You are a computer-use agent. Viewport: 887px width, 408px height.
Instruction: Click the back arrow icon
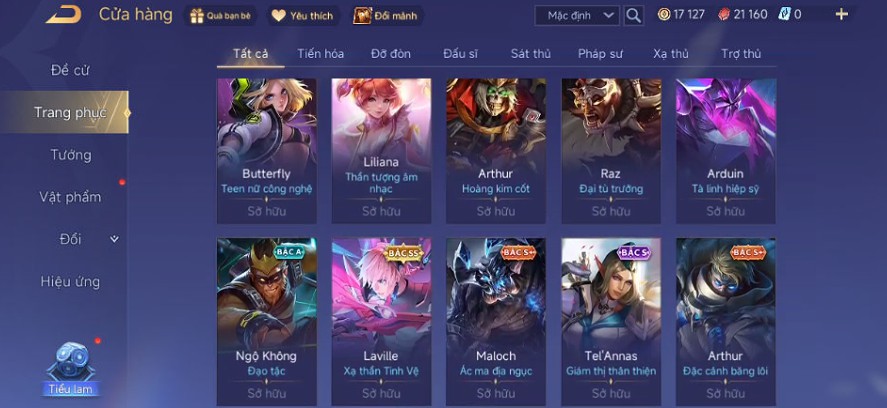pyautogui.click(x=63, y=15)
